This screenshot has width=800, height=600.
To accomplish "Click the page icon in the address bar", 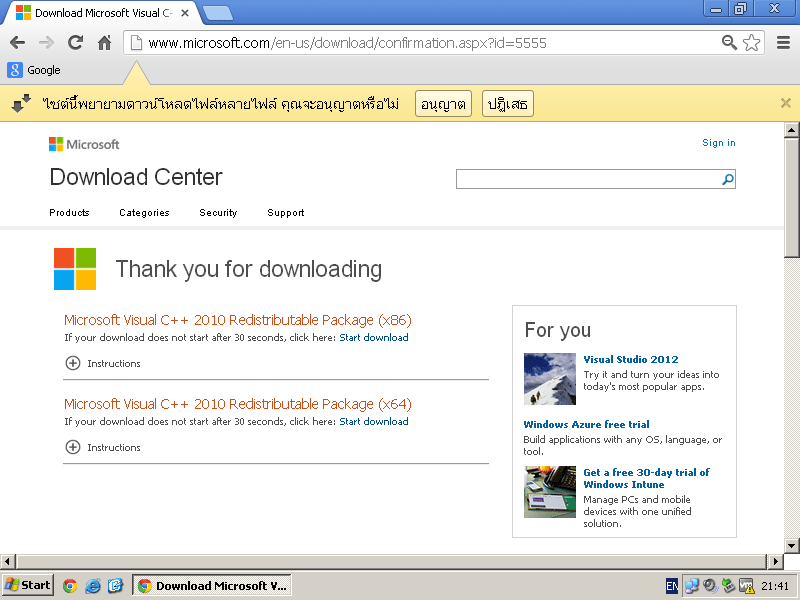I will pyautogui.click(x=136, y=43).
